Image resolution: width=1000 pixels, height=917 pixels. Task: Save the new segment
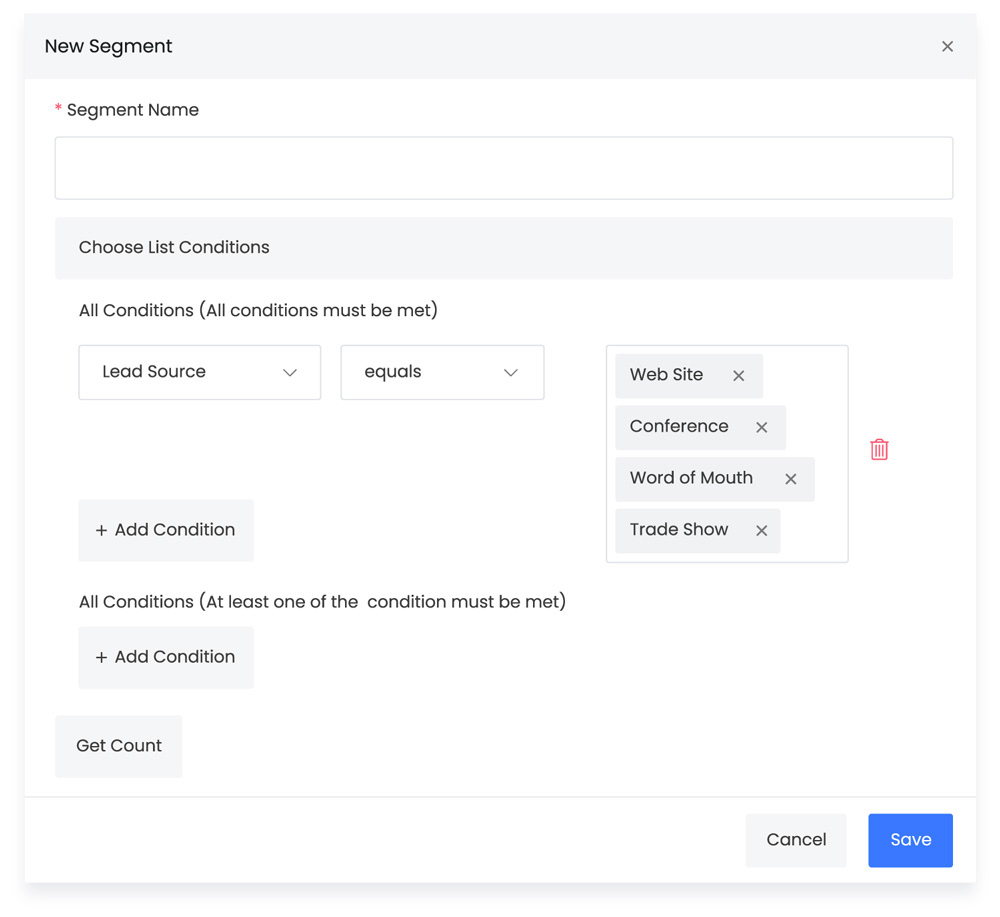click(x=910, y=840)
